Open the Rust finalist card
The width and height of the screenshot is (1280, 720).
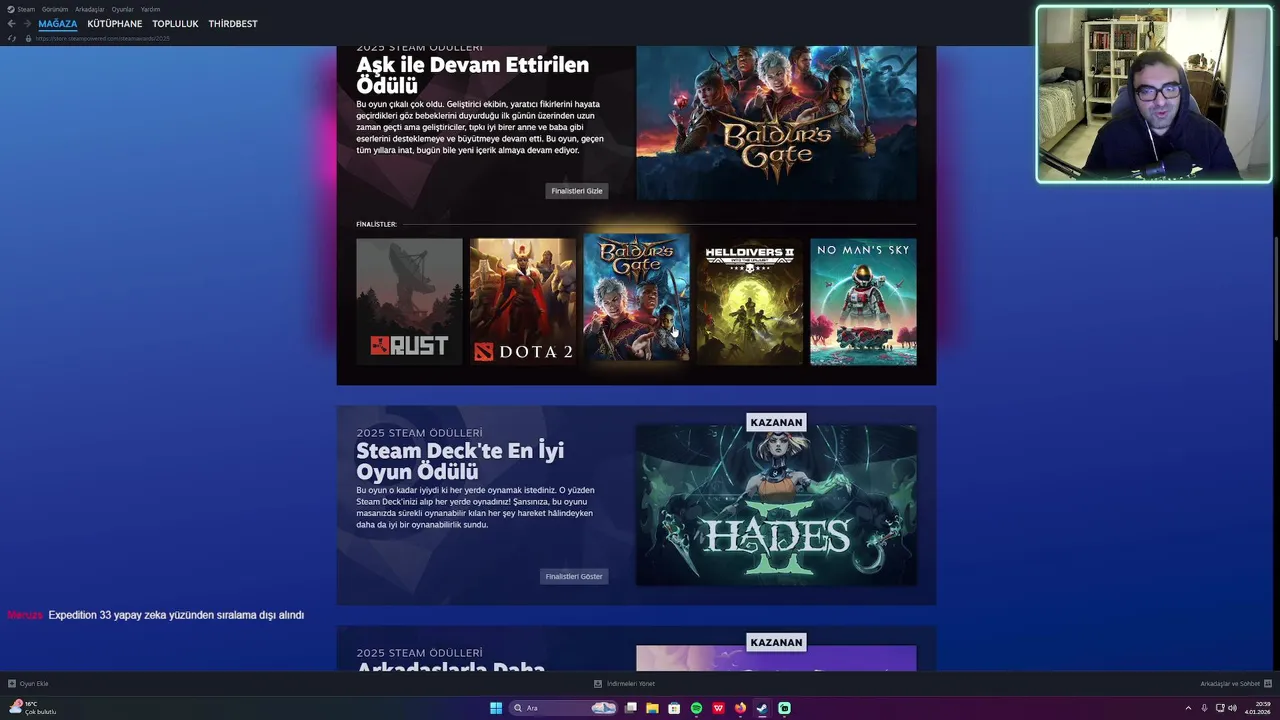coord(410,301)
